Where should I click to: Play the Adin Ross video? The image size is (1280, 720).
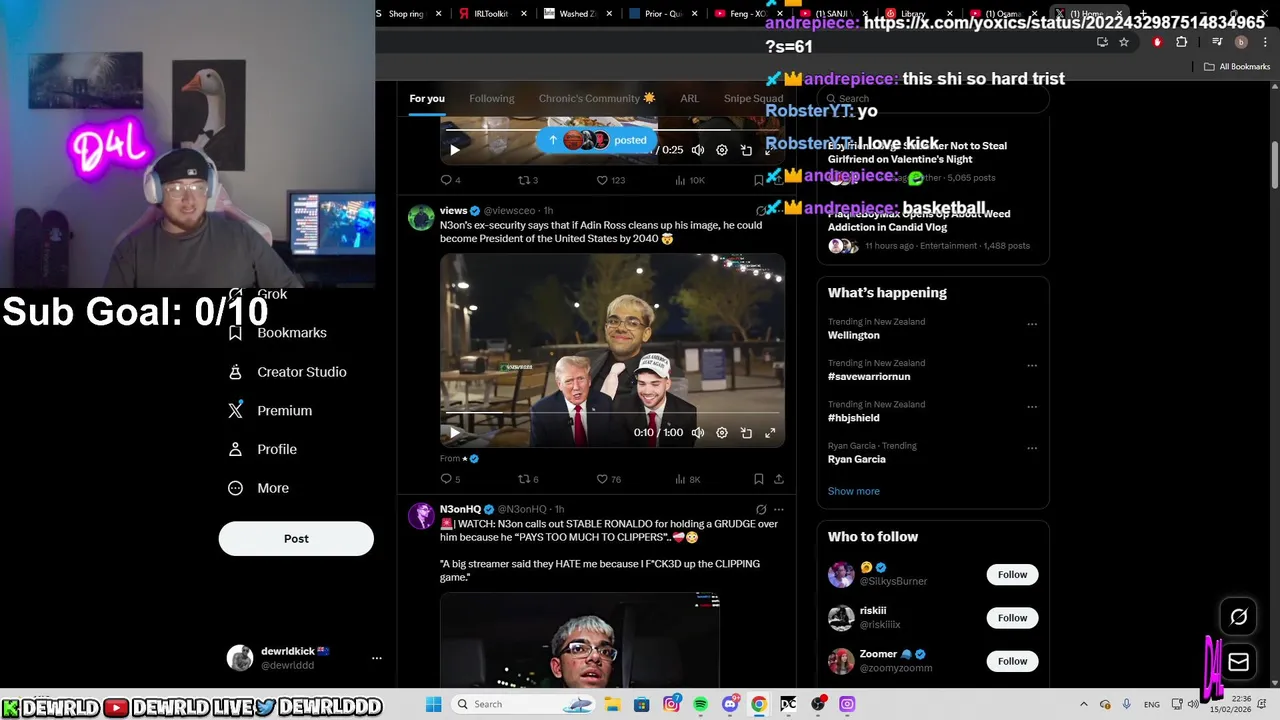click(x=454, y=433)
